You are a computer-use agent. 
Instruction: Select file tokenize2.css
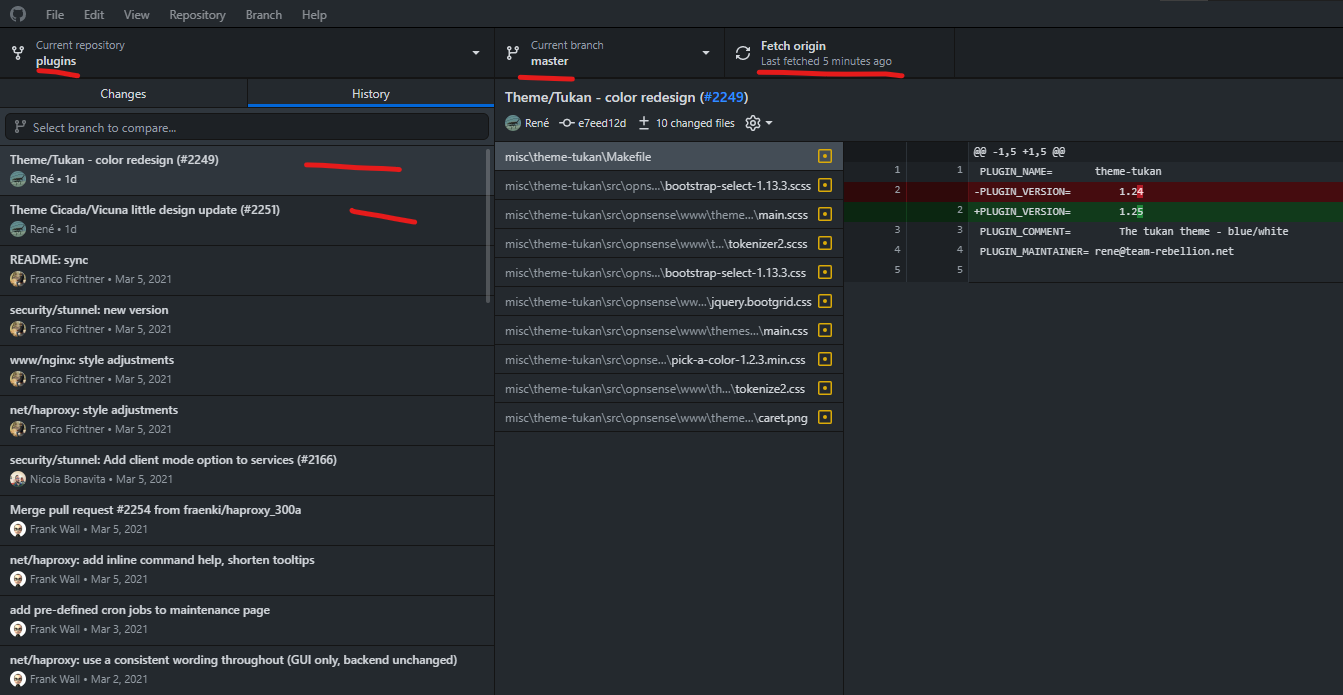[668, 388]
